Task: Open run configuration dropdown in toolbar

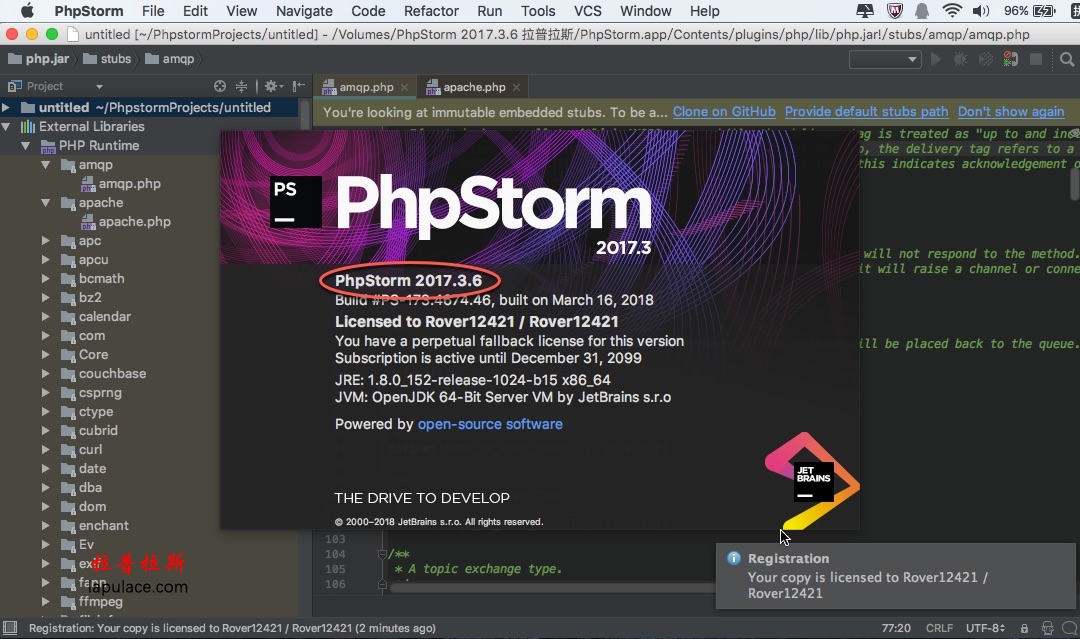Action: (x=885, y=59)
